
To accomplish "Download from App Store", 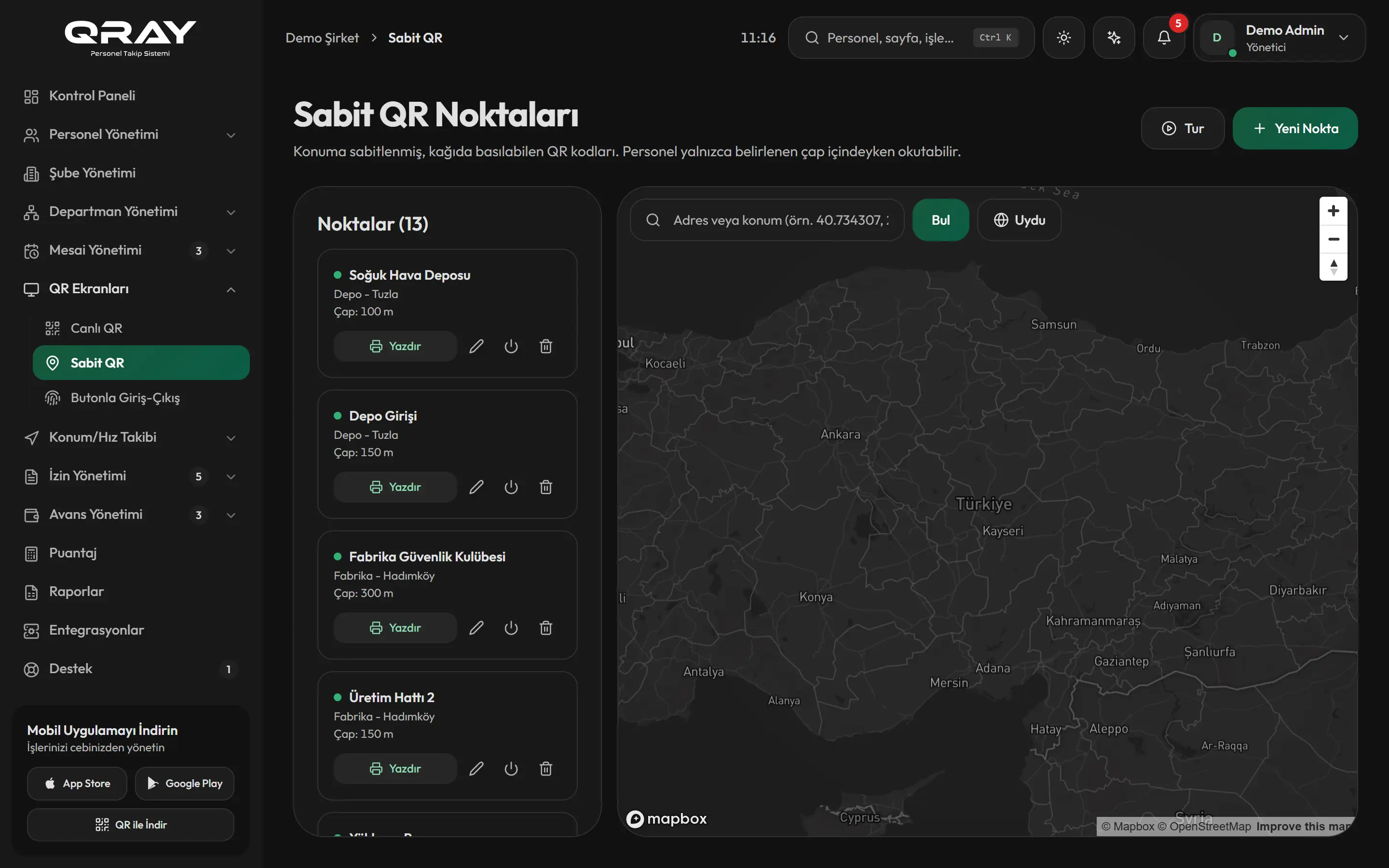I will (77, 784).
